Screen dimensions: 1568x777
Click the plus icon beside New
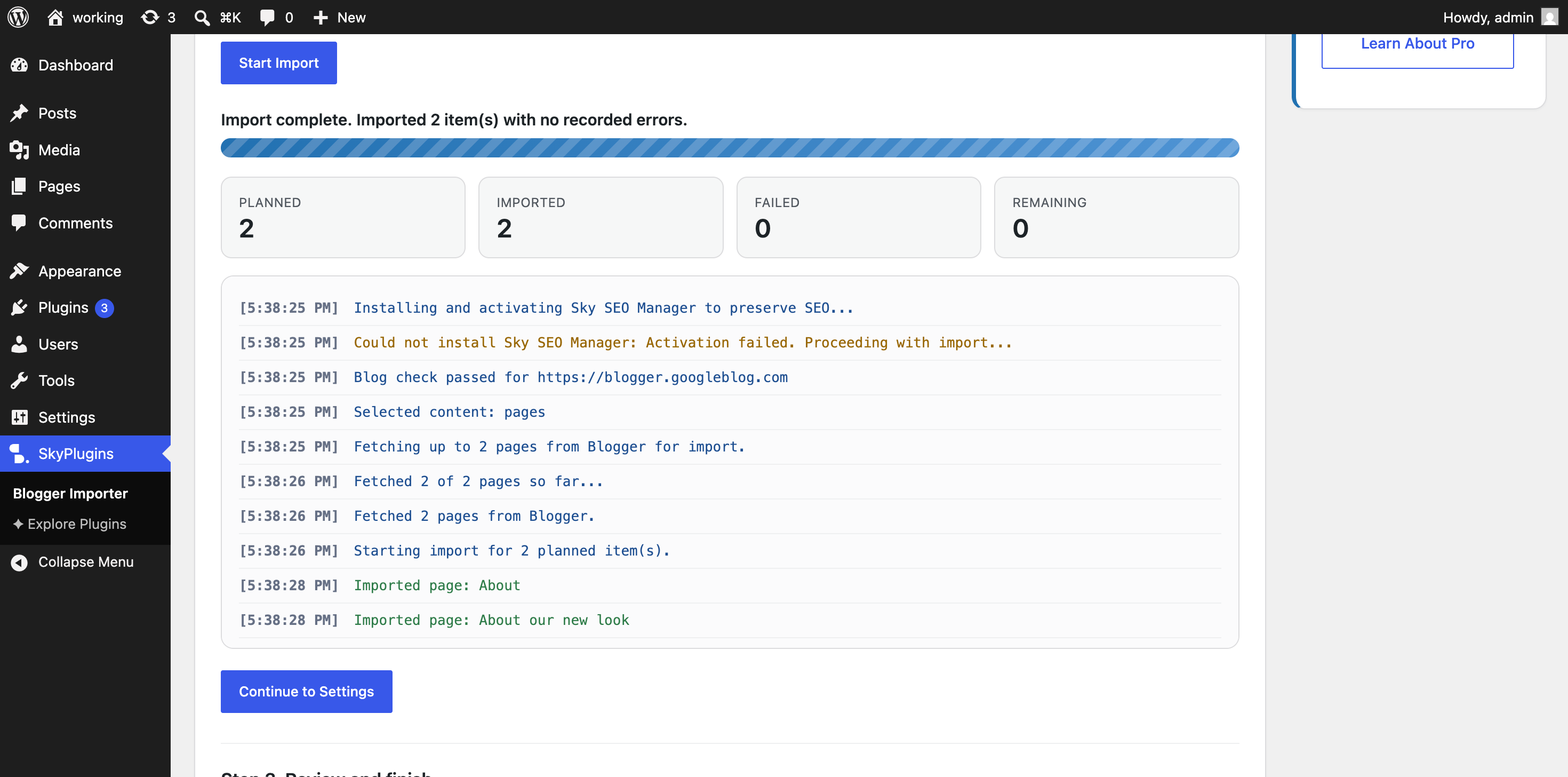(x=321, y=18)
